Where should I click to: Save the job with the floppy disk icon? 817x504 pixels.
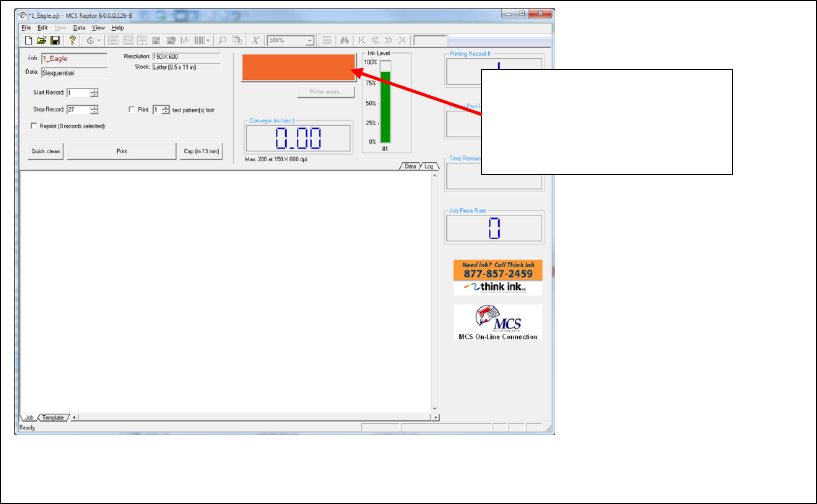point(55,40)
